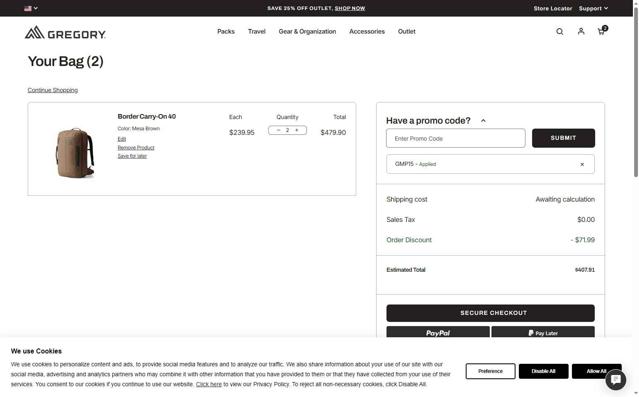639x397 pixels.
Task: Open the shopping cart icon
Action: pos(602,31)
